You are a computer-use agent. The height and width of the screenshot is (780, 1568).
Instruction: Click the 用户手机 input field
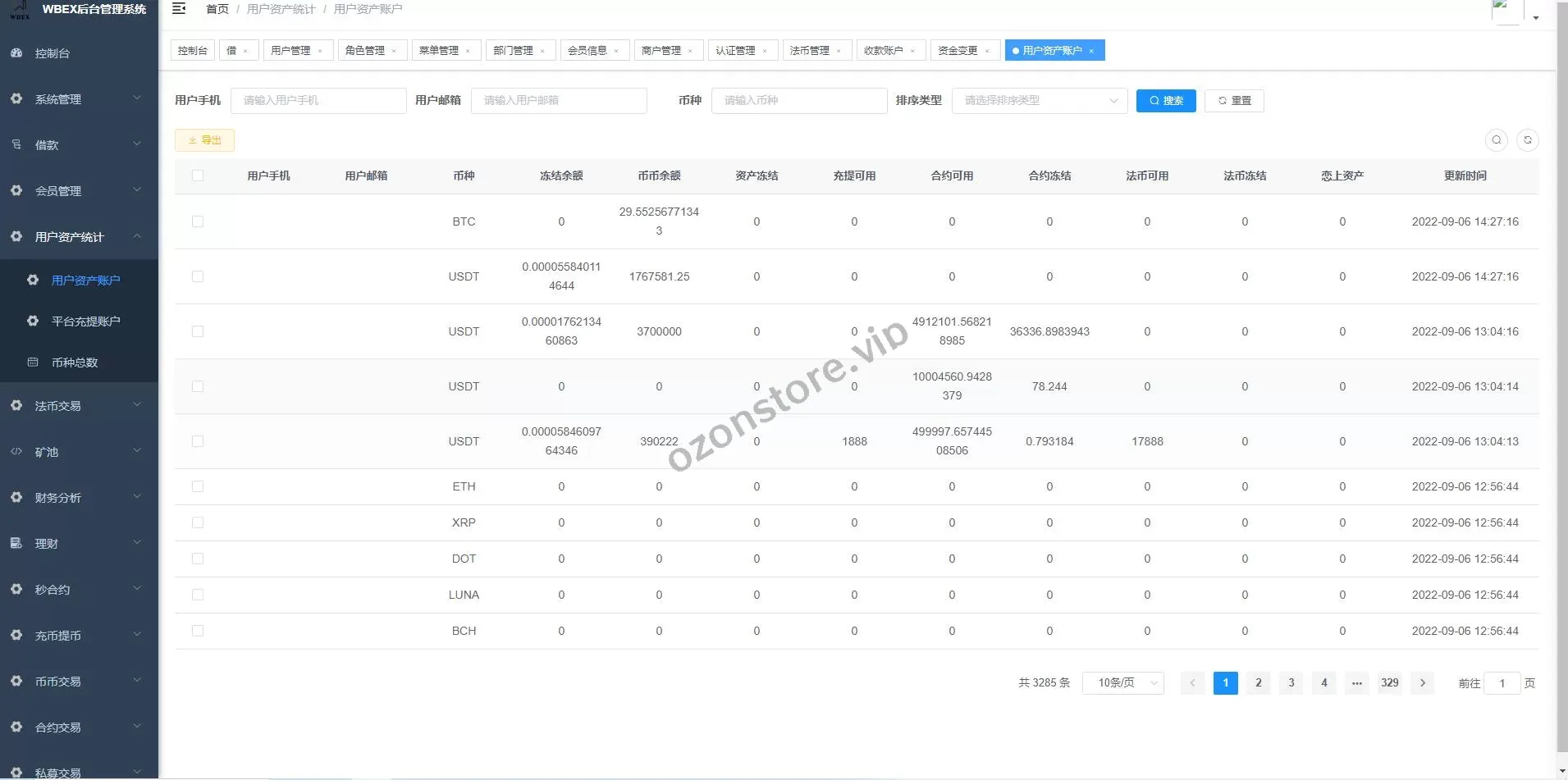[x=318, y=101]
